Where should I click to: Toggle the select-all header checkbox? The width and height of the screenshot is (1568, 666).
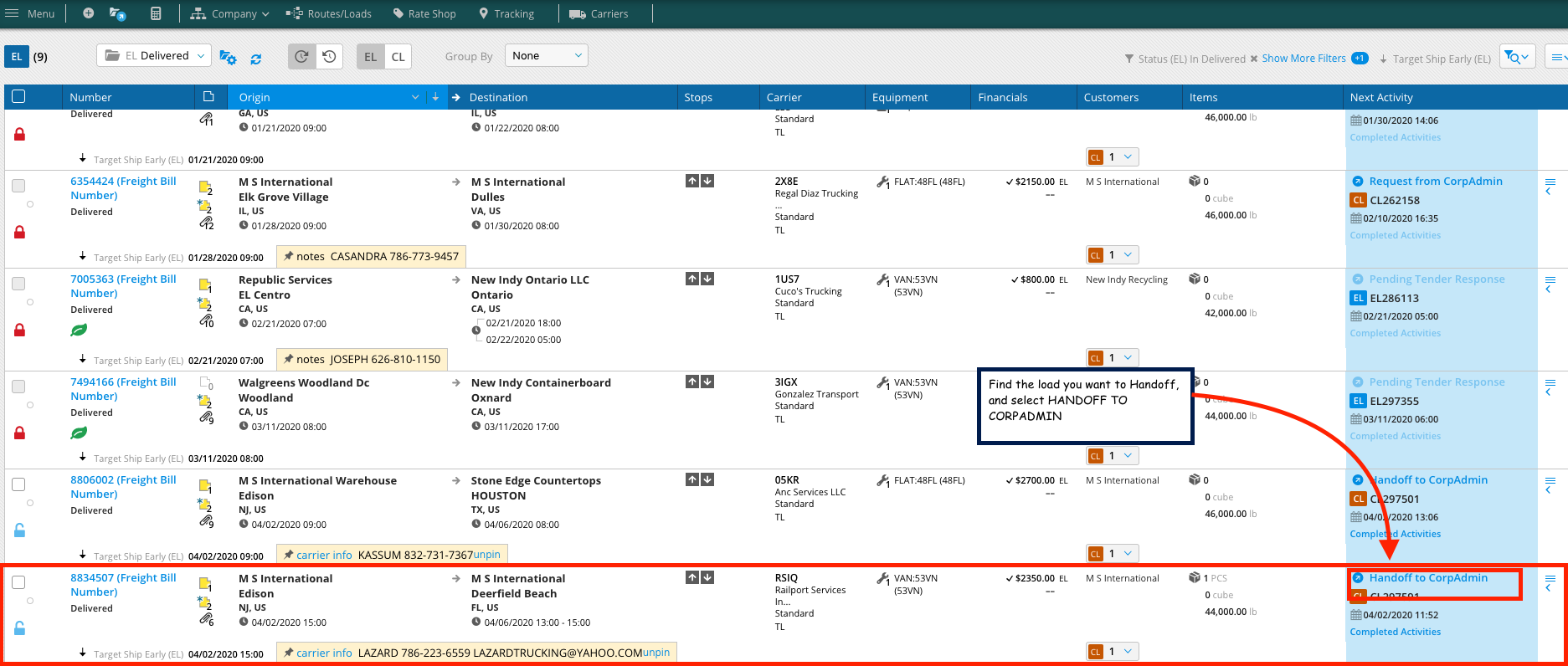pos(18,96)
